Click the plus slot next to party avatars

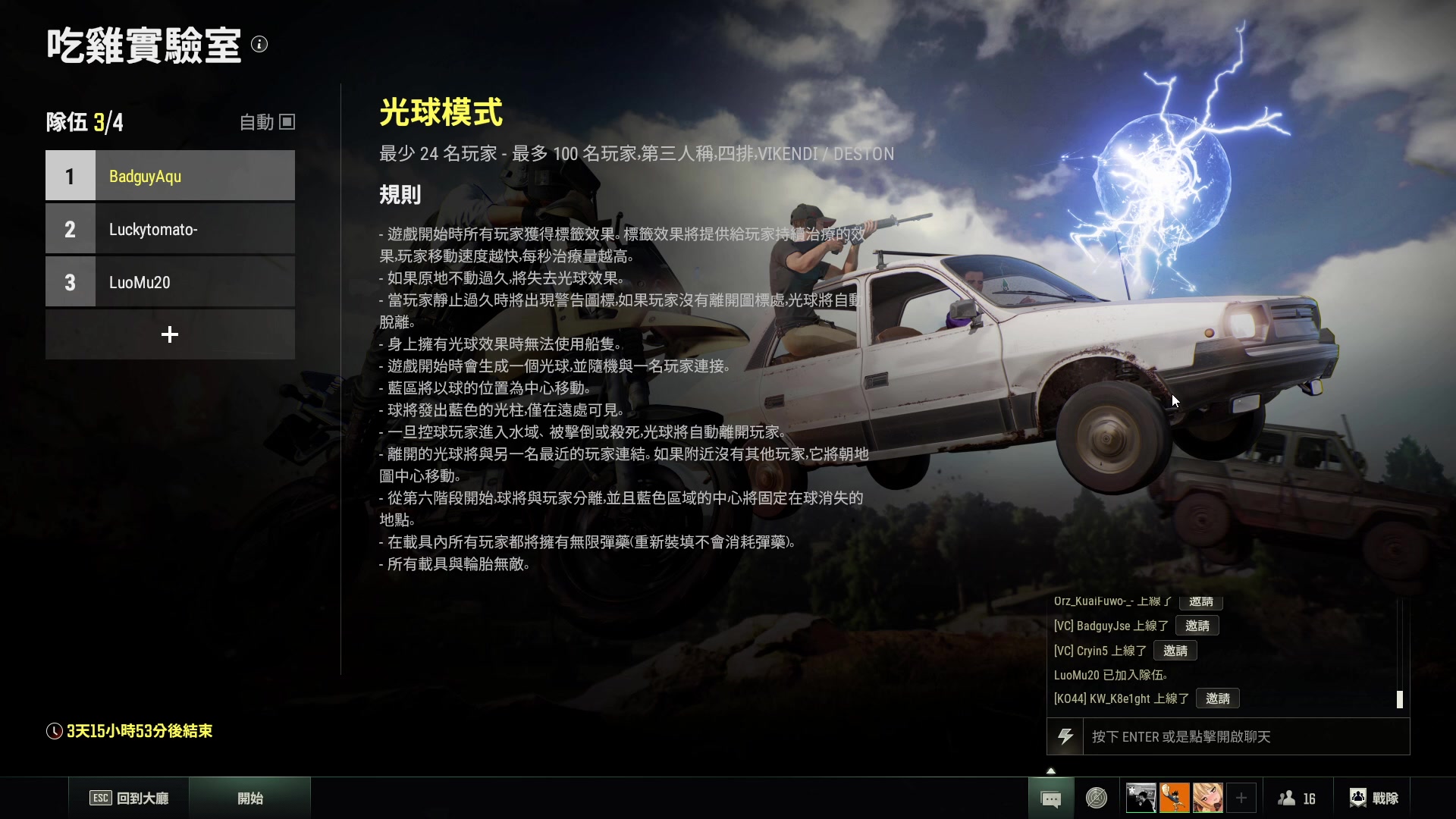[1241, 798]
